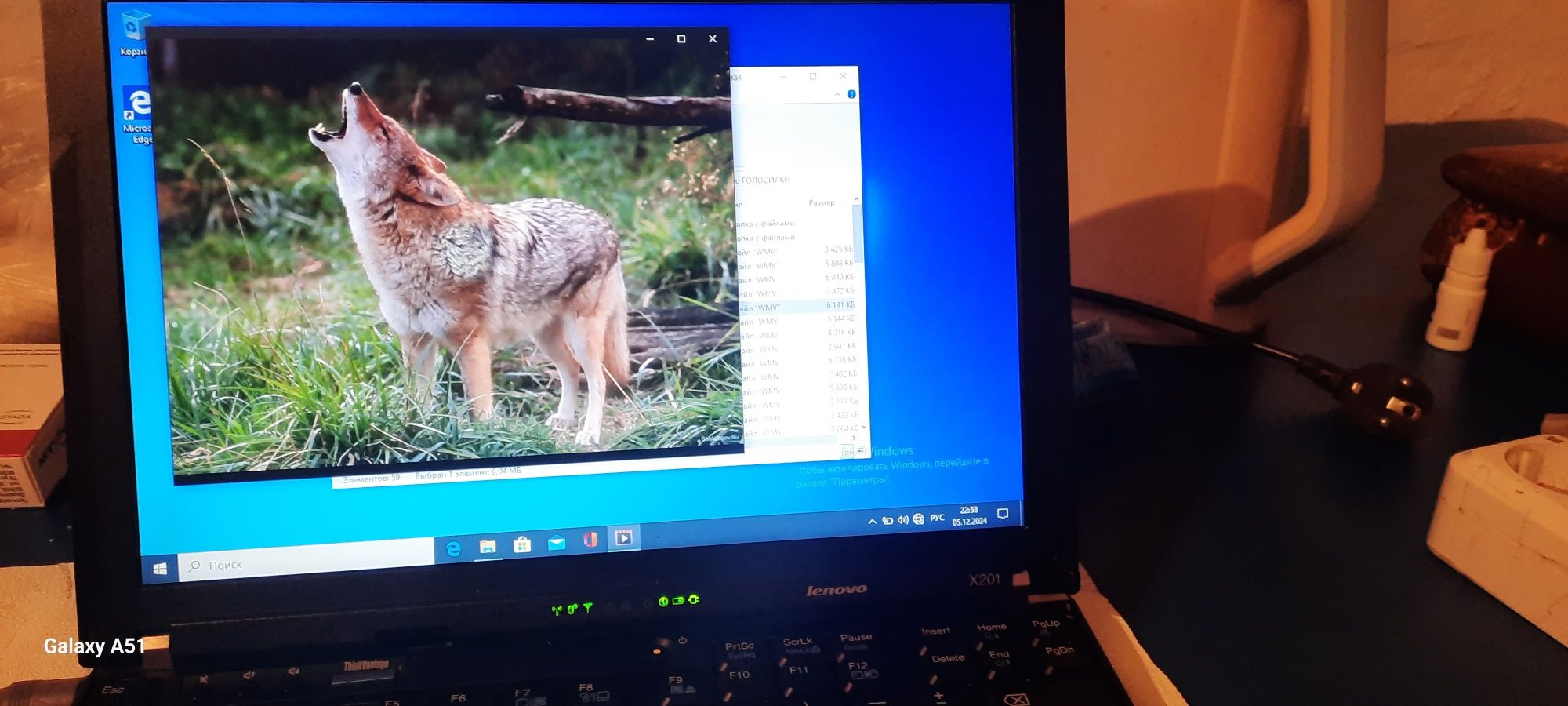Select the Movies & TV taskbar icon
The width and height of the screenshot is (1568, 706).
624,537
